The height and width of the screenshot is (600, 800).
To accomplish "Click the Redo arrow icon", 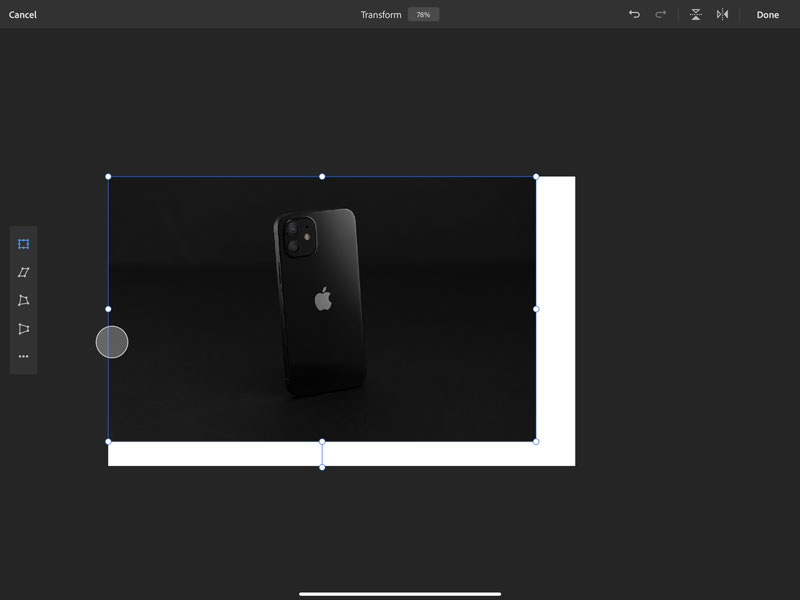I will point(660,15).
